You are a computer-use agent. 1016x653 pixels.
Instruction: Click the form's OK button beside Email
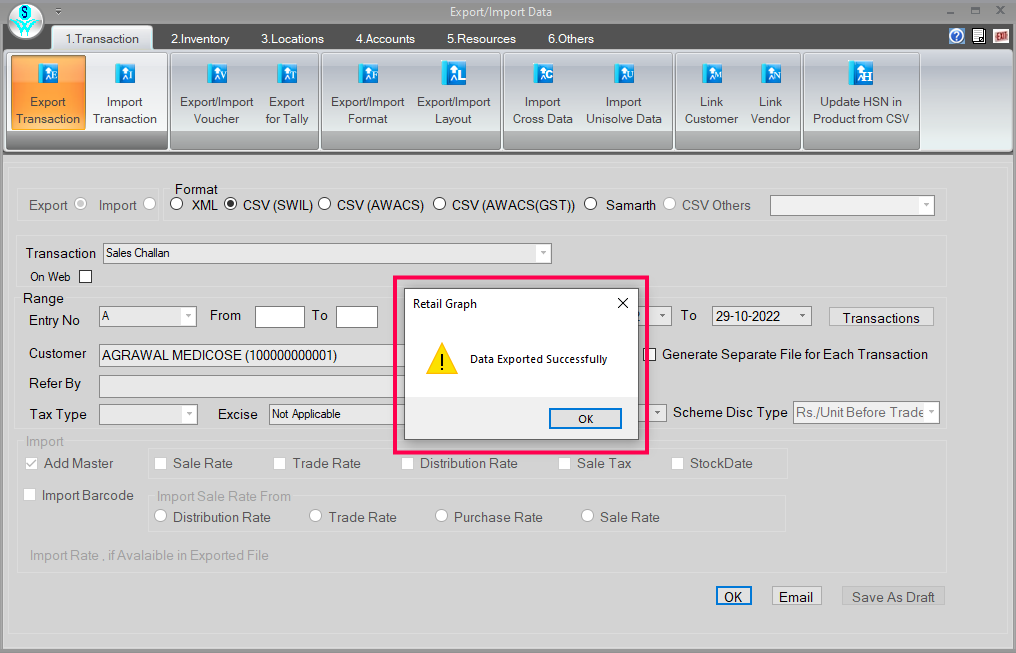pos(733,596)
